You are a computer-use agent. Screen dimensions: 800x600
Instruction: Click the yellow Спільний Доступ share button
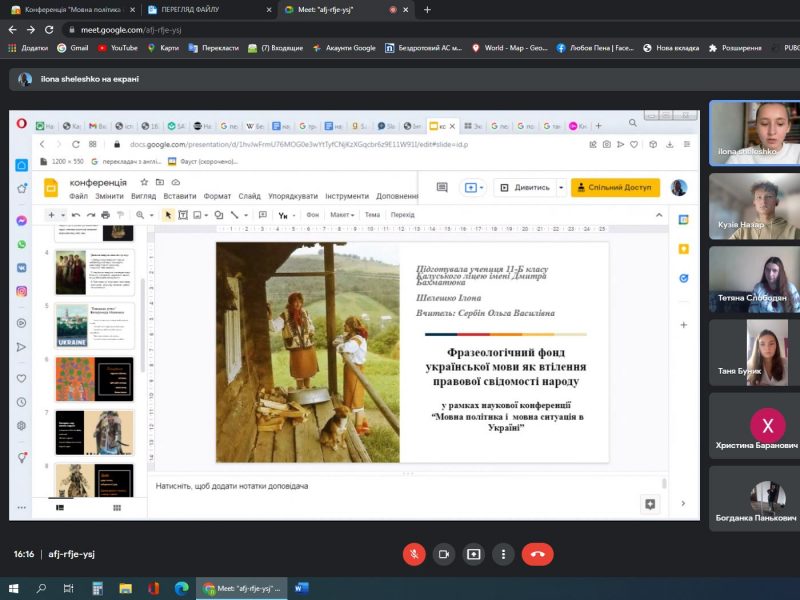click(x=615, y=187)
